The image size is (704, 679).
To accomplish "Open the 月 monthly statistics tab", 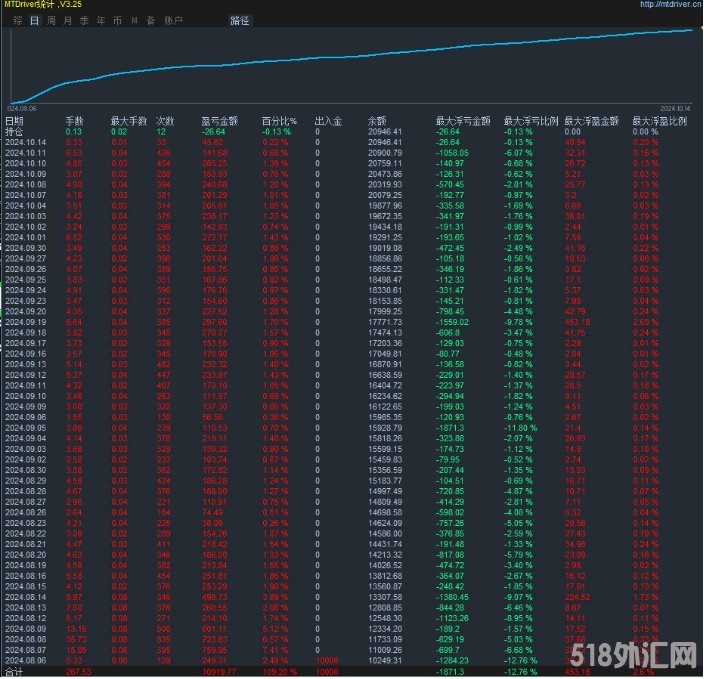I will (67, 20).
